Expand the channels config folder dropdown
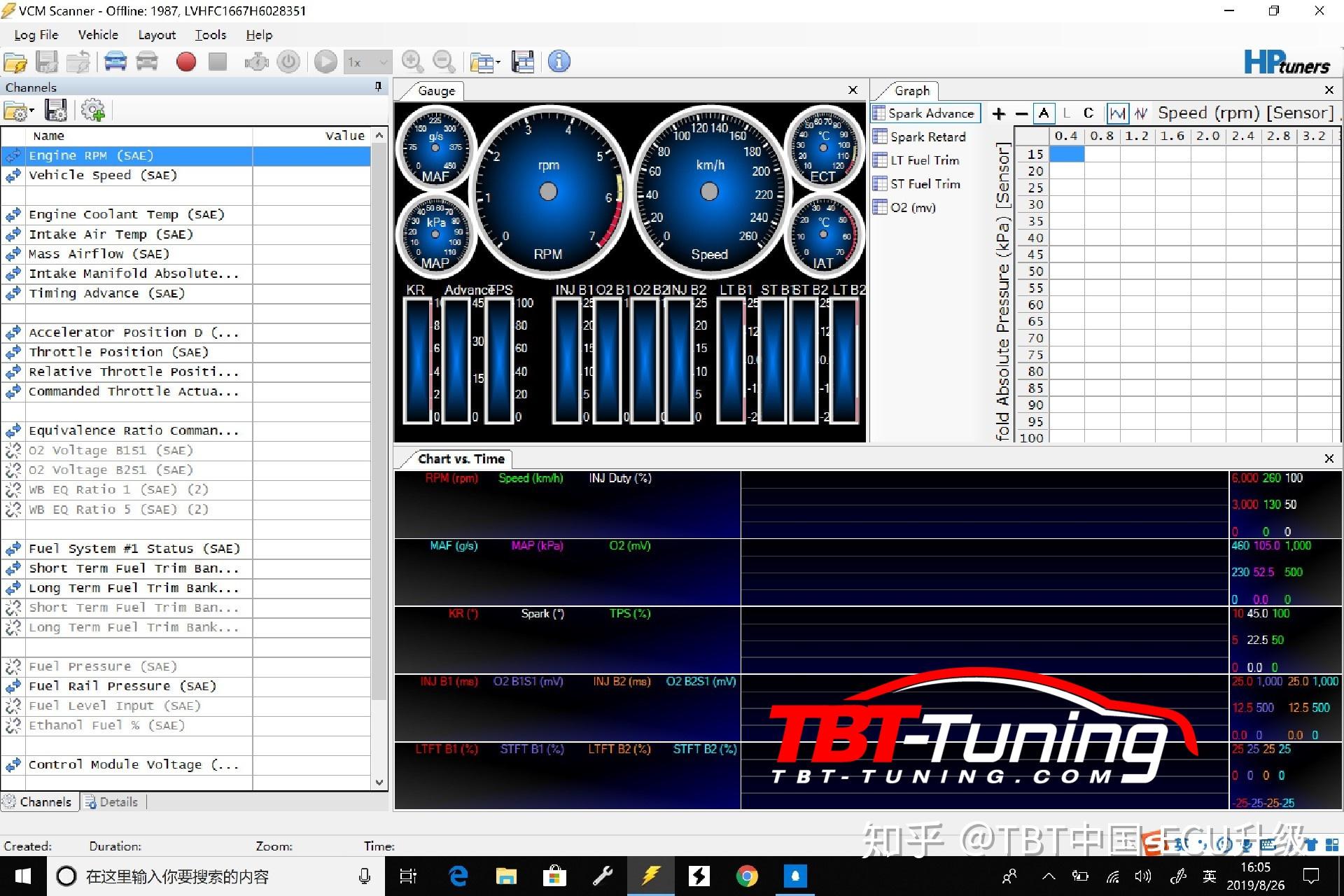This screenshot has width=1344, height=896. point(31,111)
